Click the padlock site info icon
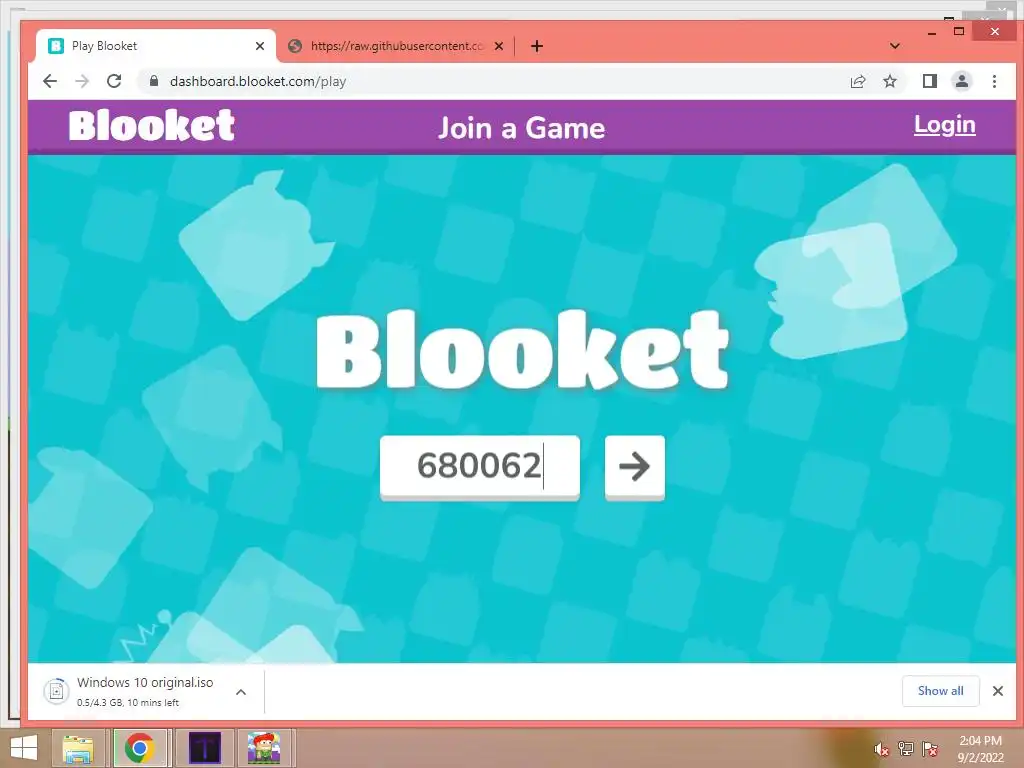The width and height of the screenshot is (1024, 768). point(153,81)
